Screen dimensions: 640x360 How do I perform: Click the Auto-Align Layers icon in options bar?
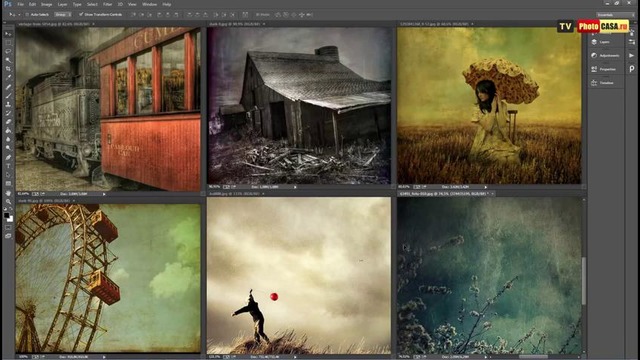click(245, 14)
